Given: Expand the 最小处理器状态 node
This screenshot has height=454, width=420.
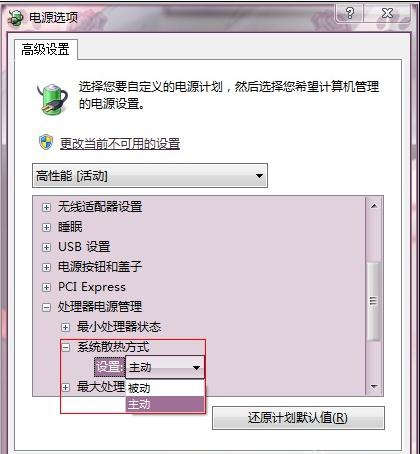Looking at the screenshot, I should pos(66,327).
